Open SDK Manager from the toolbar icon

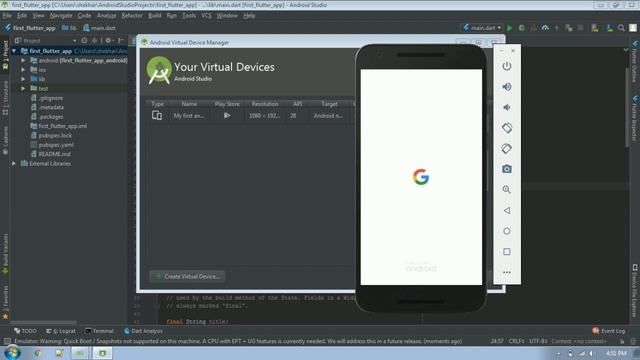609,28
